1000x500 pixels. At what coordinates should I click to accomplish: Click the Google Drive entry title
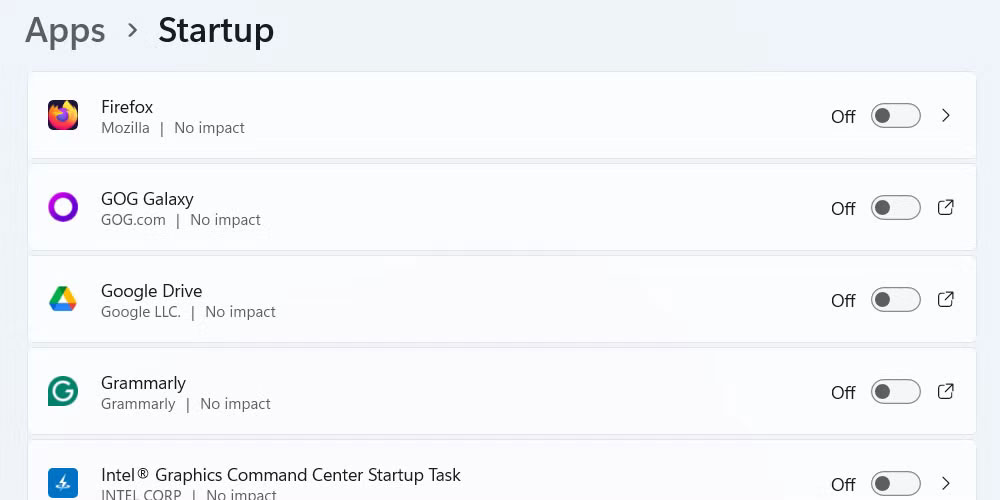pos(152,291)
